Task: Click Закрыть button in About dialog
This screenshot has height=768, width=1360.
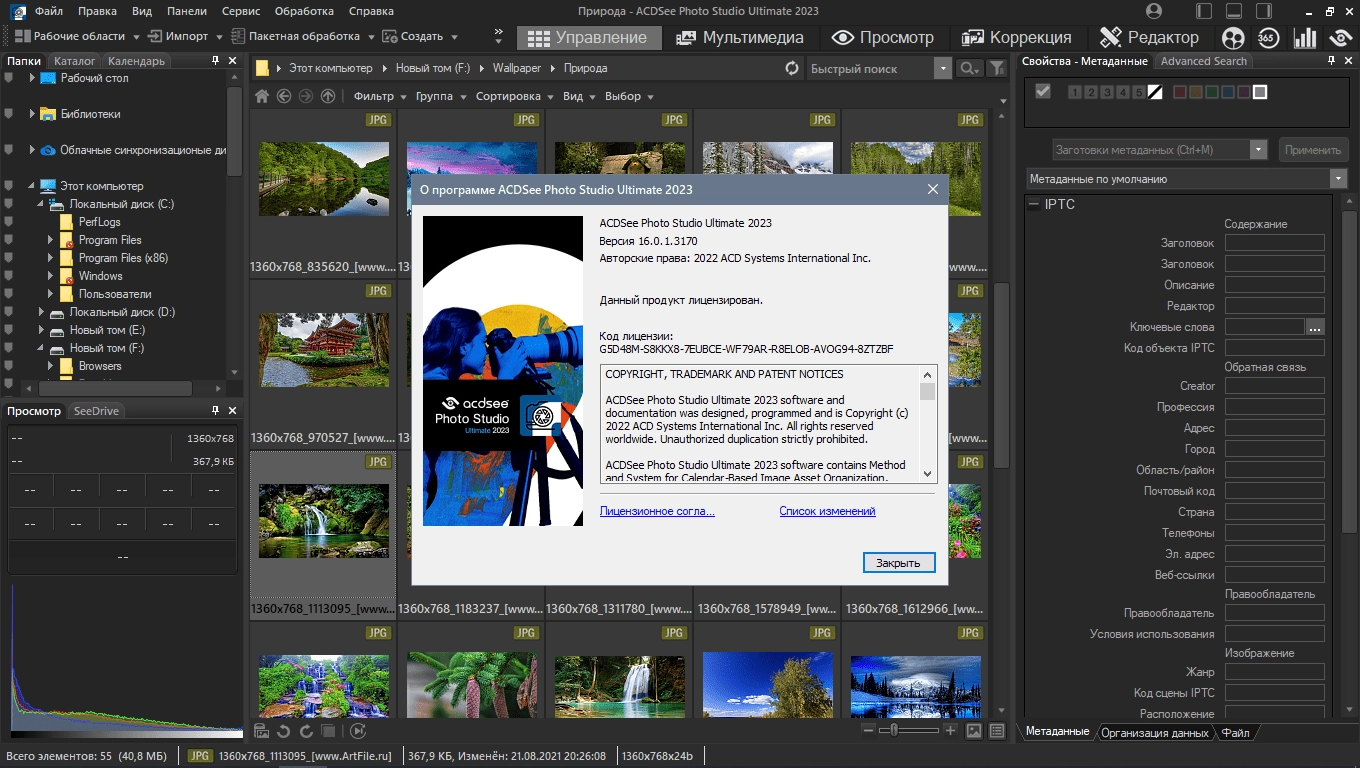Action: 898,563
